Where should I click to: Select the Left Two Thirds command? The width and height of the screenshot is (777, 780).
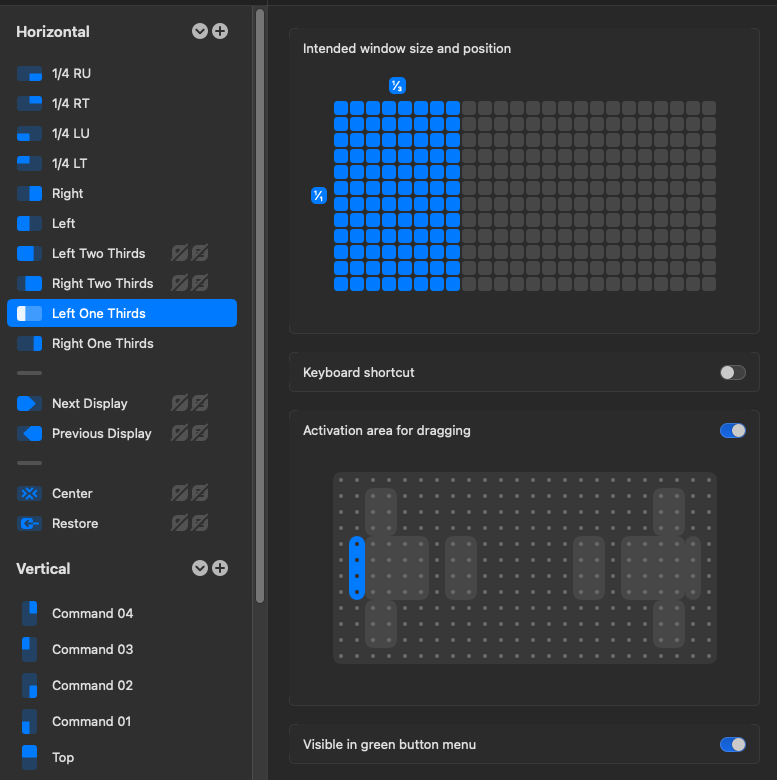tap(98, 254)
